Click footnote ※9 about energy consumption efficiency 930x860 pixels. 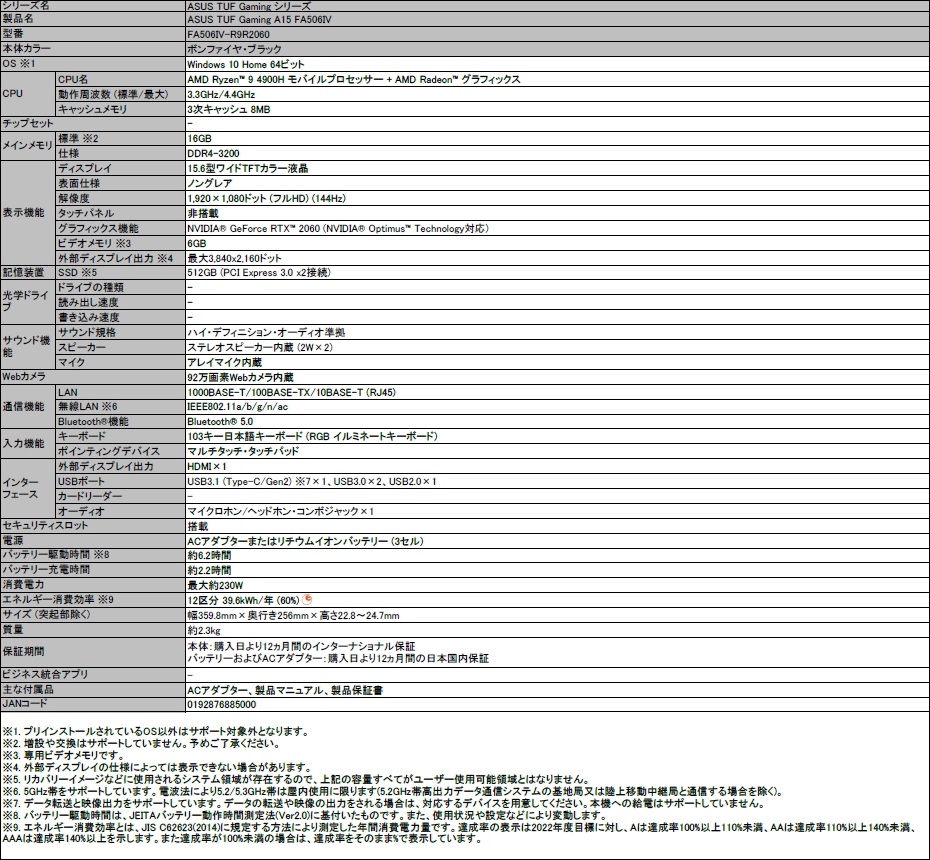point(457,833)
